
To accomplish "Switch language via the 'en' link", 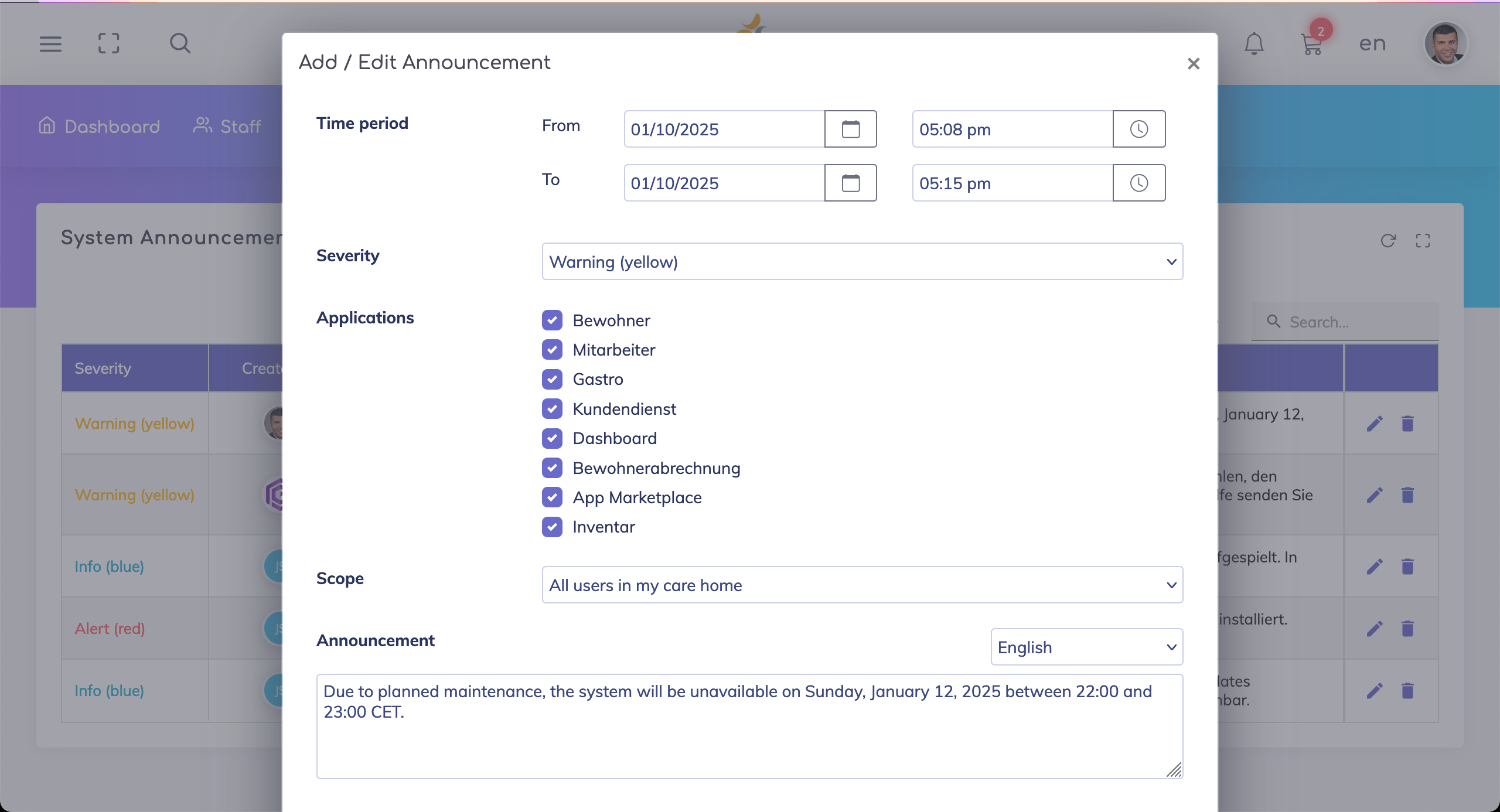I will click(1372, 43).
